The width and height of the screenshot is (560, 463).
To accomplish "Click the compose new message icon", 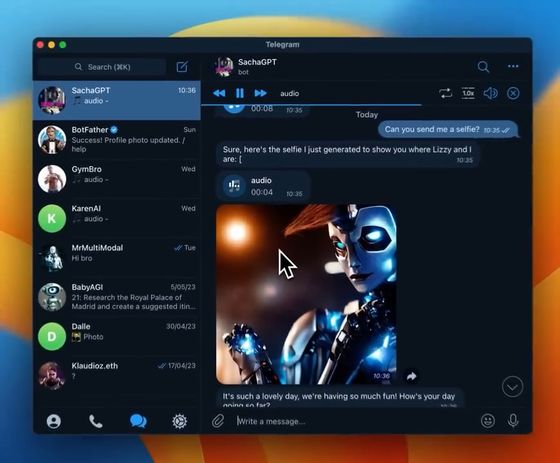I will click(182, 67).
